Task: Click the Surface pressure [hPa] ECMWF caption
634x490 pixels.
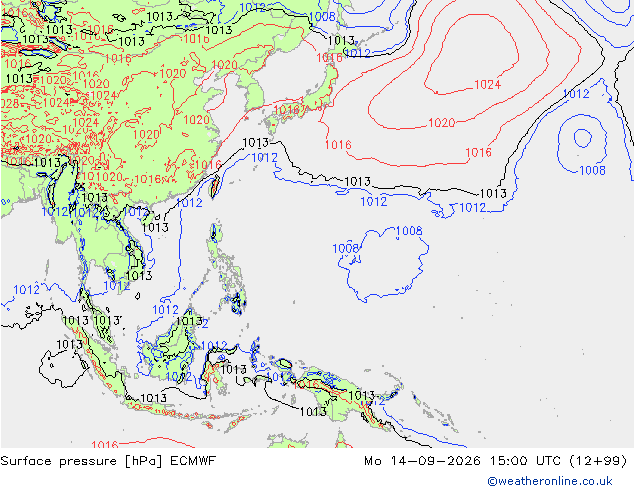Action: tap(108, 461)
